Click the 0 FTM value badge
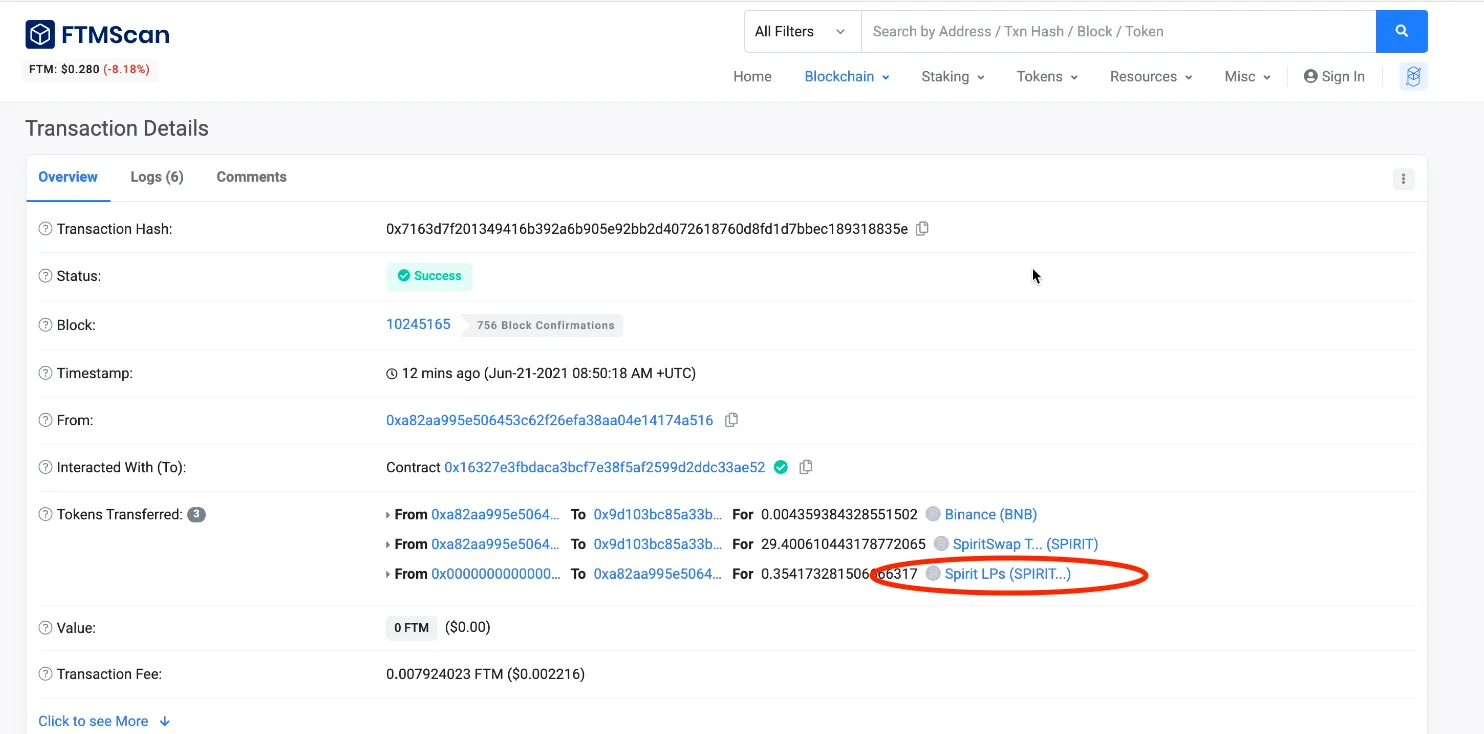Screen dimensions: 1484x734 411,628
